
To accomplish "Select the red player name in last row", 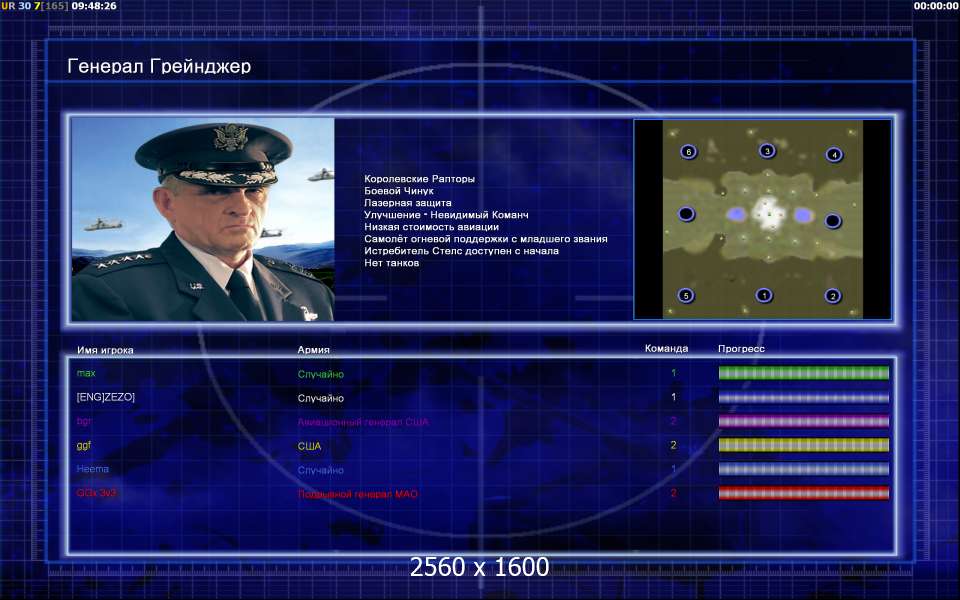I will (x=96, y=493).
